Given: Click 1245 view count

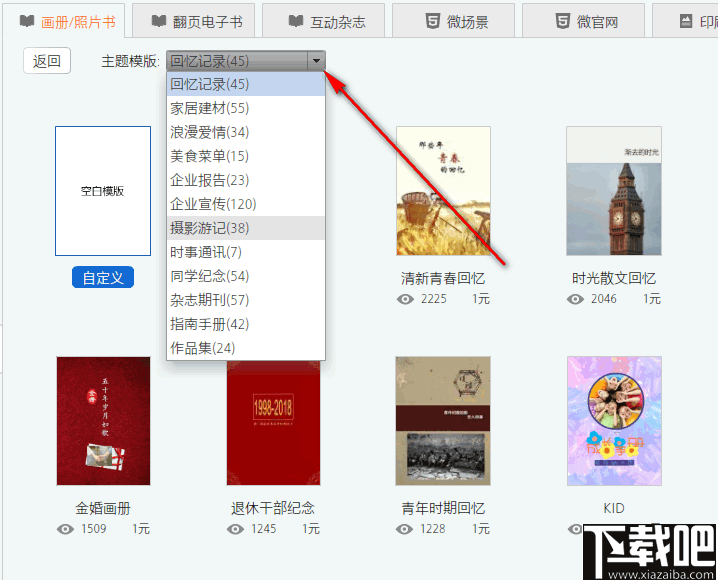Looking at the screenshot, I should 263,529.
